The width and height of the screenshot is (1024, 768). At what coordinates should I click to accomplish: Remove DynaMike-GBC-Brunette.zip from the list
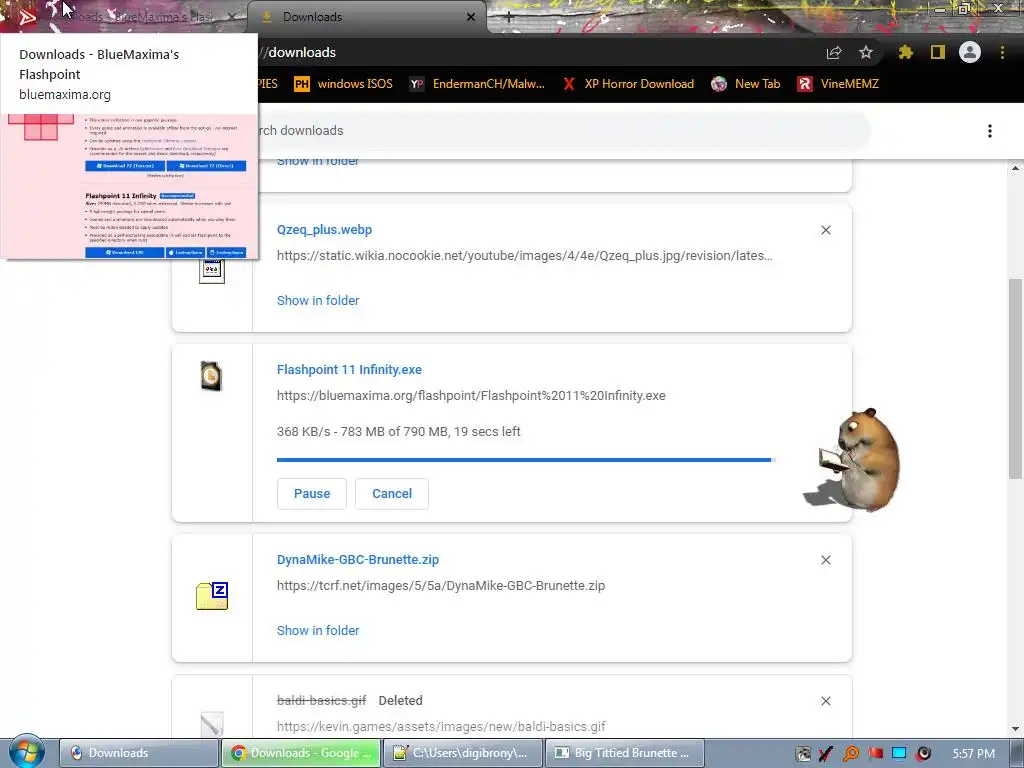pyautogui.click(x=825, y=560)
